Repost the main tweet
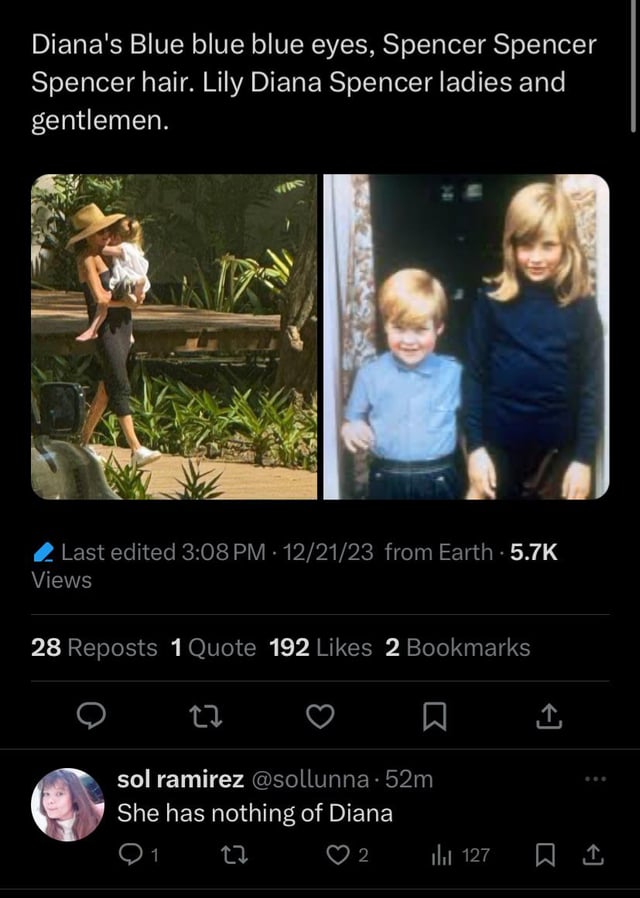This screenshot has height=898, width=640. [205, 715]
